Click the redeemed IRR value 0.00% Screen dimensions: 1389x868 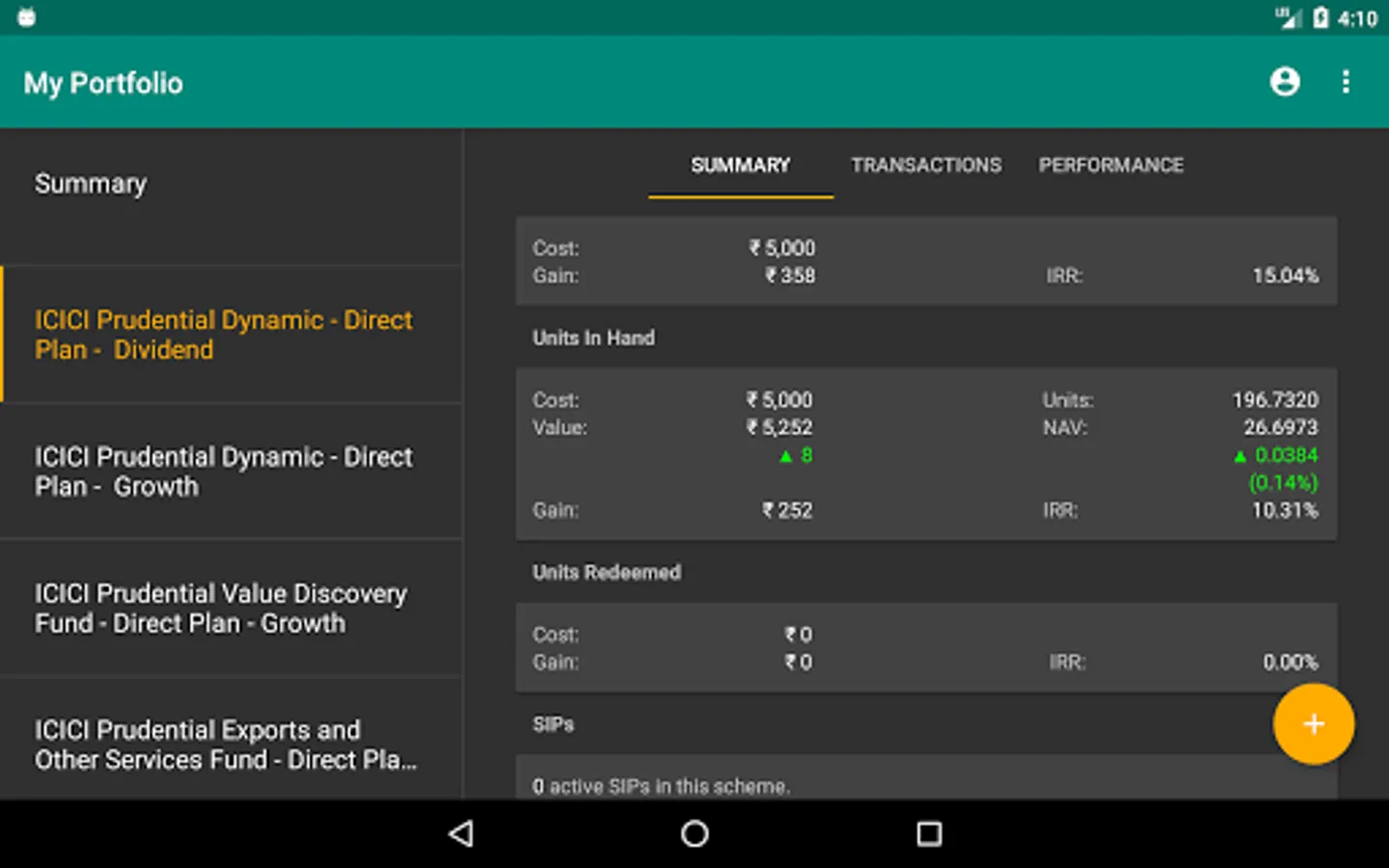tap(1291, 663)
